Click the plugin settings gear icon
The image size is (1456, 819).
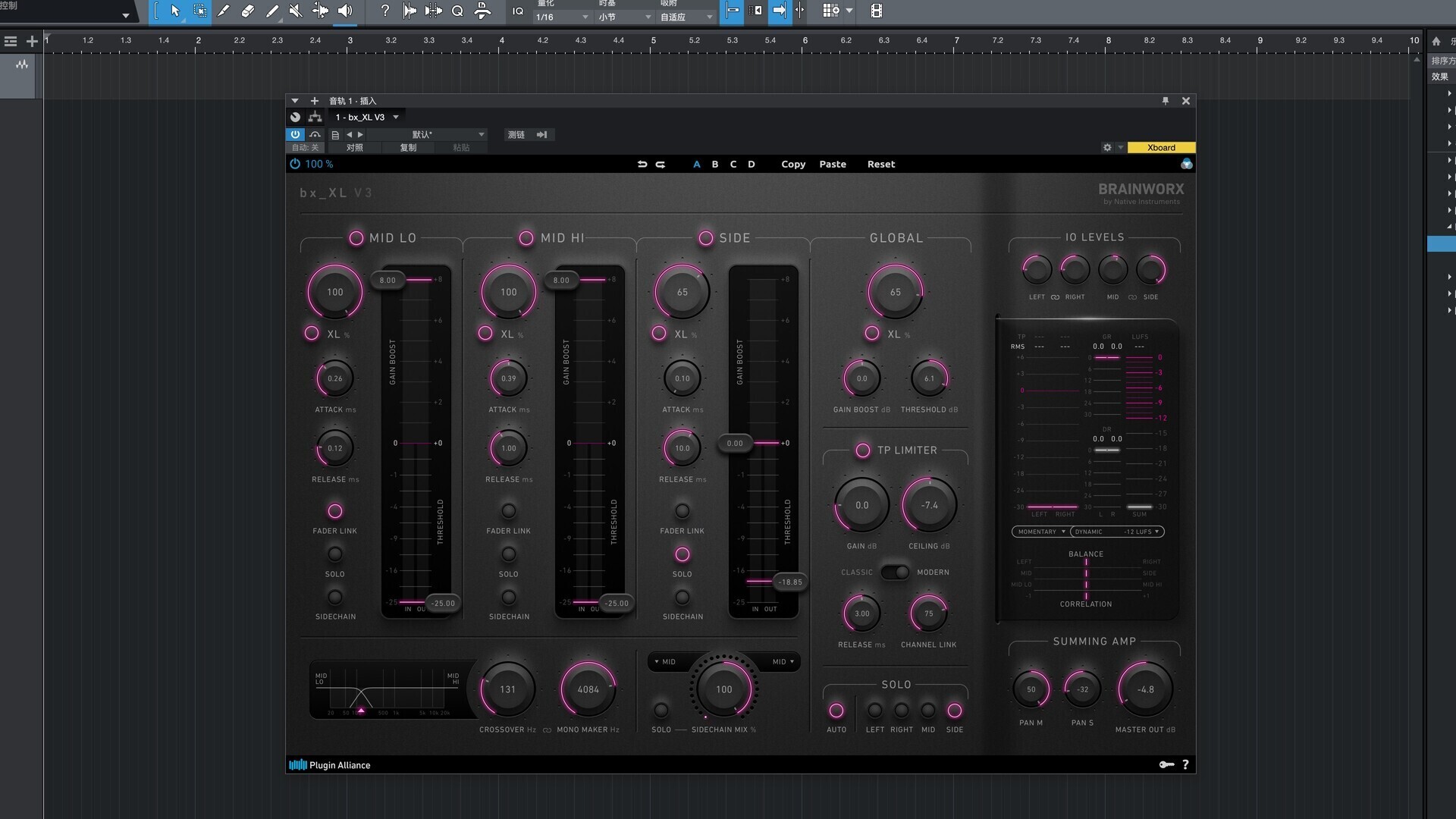pos(1107,147)
